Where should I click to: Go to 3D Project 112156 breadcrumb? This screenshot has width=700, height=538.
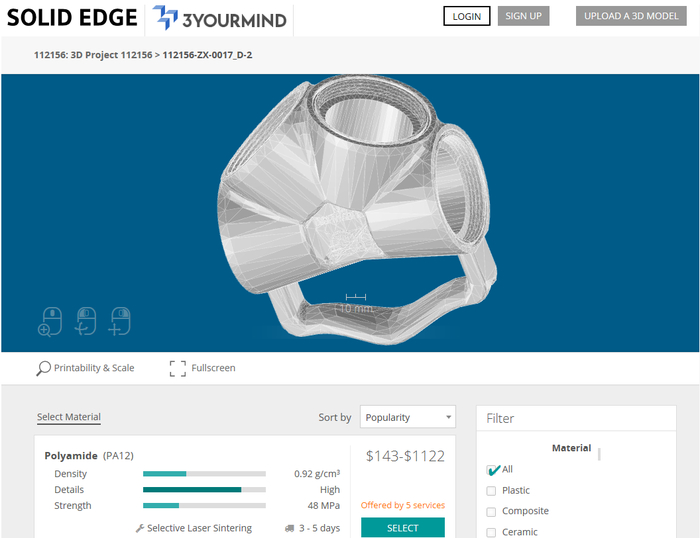coord(93,55)
